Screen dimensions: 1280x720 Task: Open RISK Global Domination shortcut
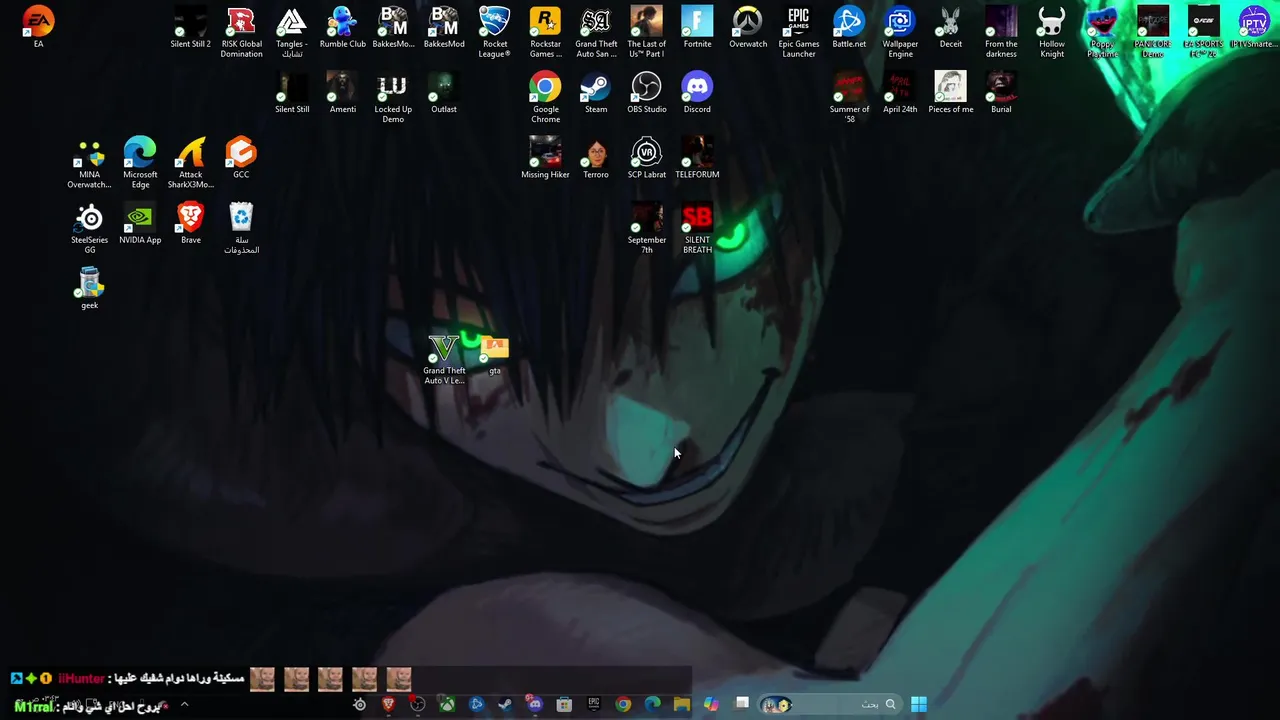point(241,32)
